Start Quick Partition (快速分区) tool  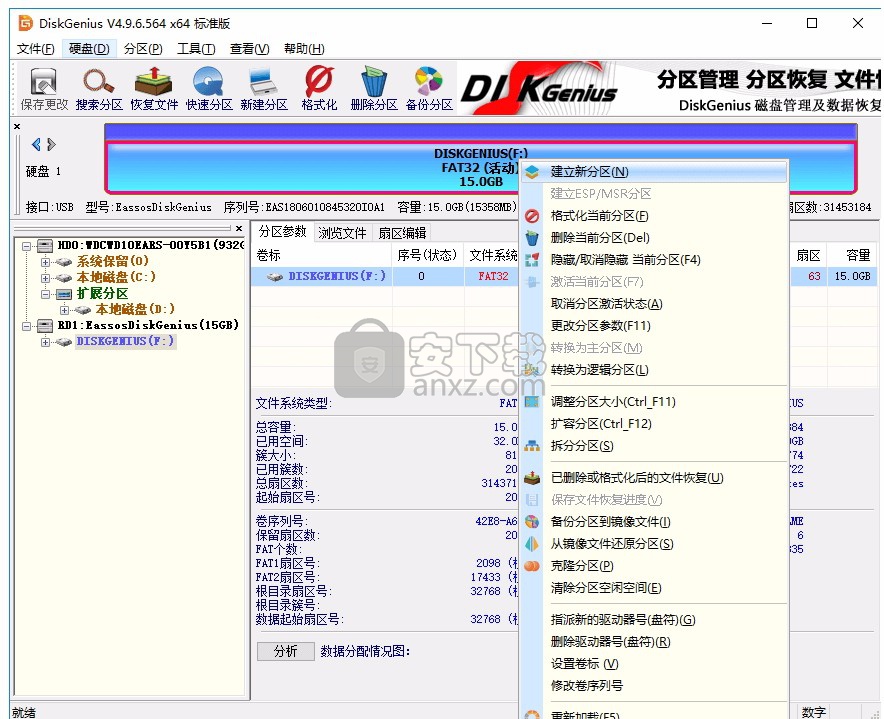[x=209, y=89]
